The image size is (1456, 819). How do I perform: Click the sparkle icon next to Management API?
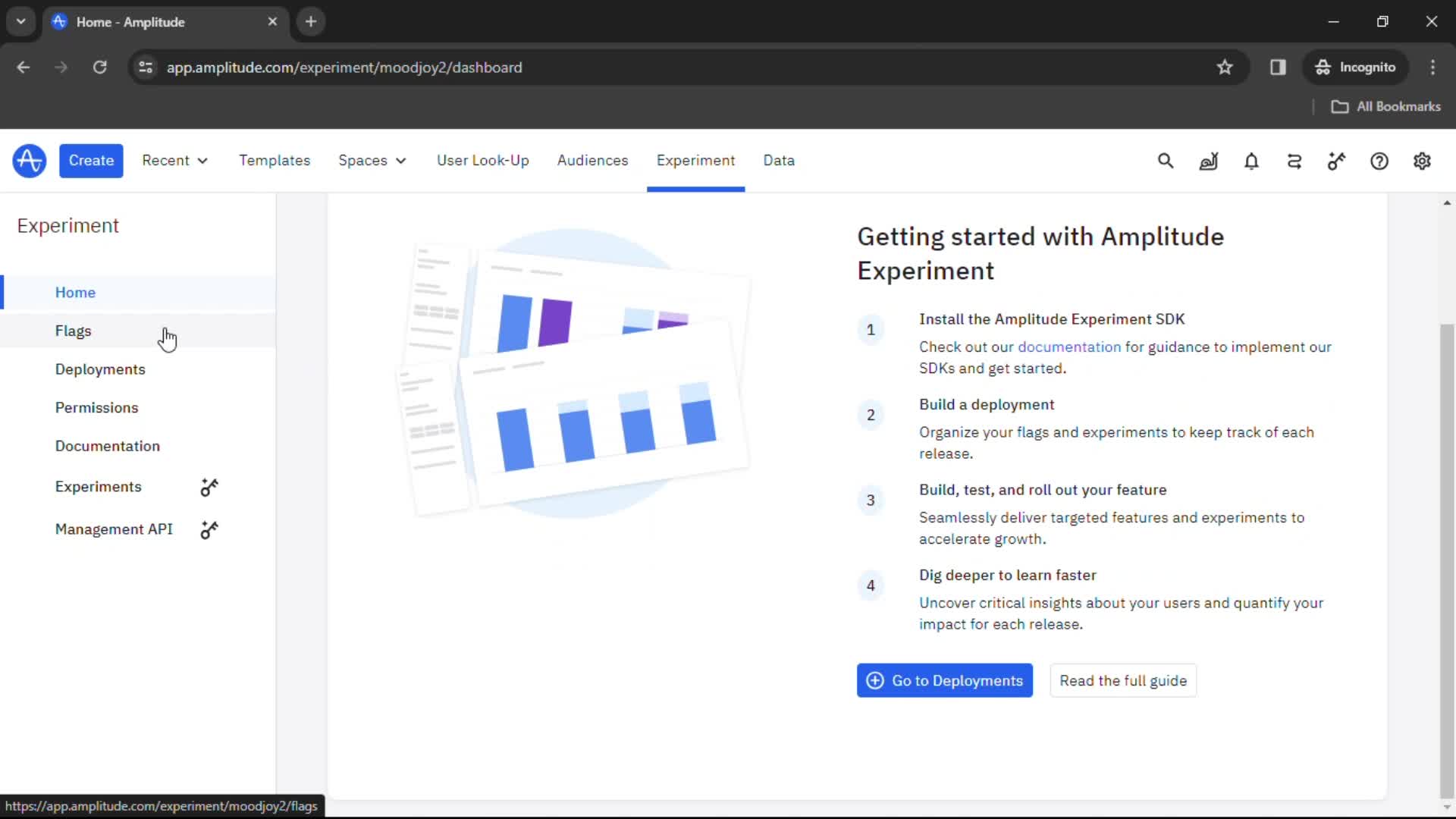[x=209, y=529]
